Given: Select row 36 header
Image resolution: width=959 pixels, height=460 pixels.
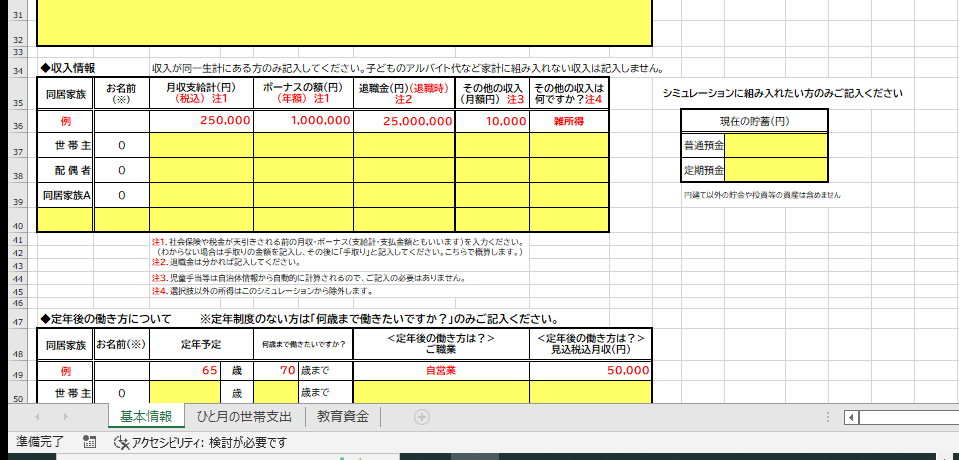Looking at the screenshot, I should click(x=17, y=121).
